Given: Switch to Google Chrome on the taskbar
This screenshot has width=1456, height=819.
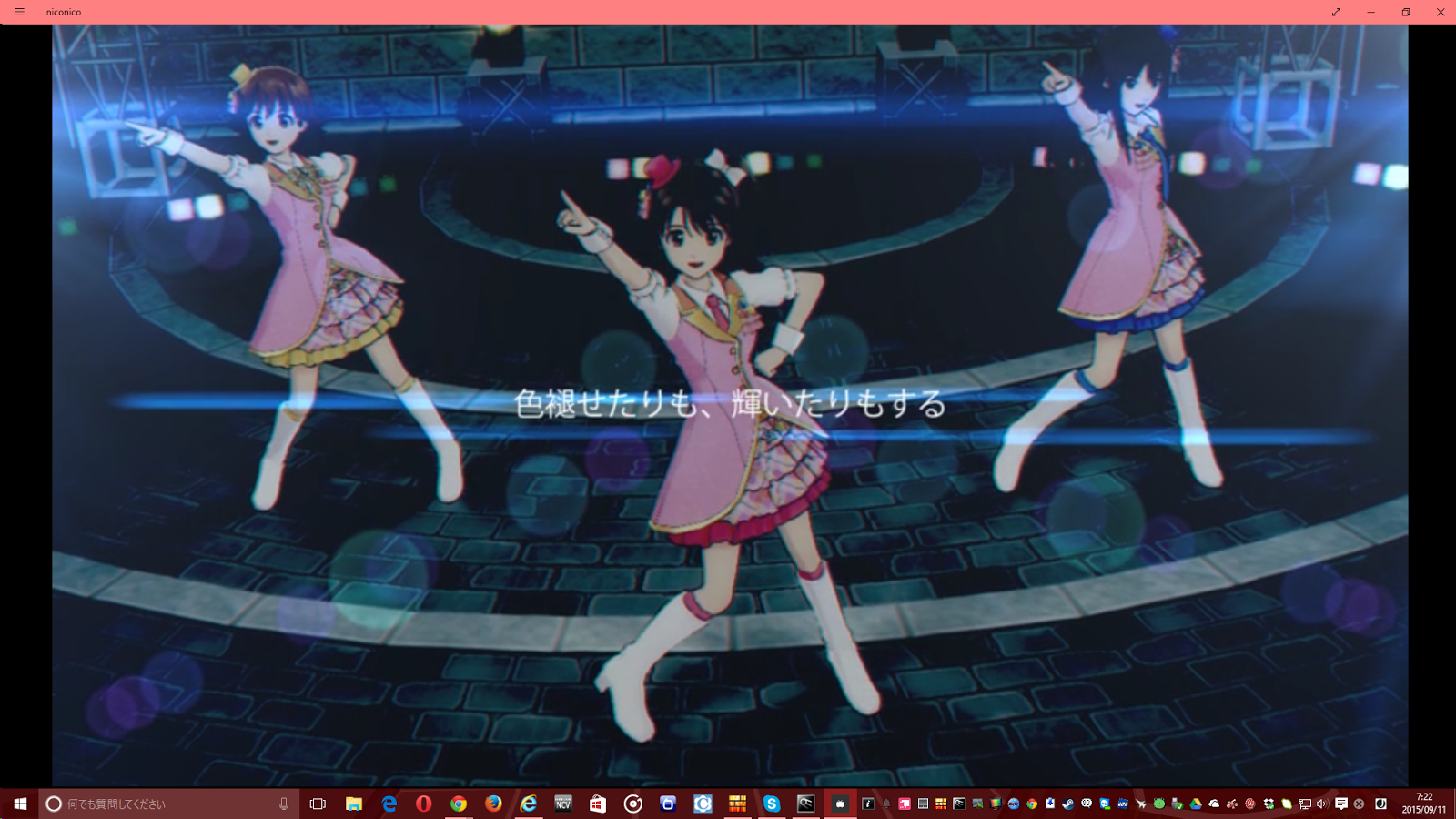Looking at the screenshot, I should (459, 804).
